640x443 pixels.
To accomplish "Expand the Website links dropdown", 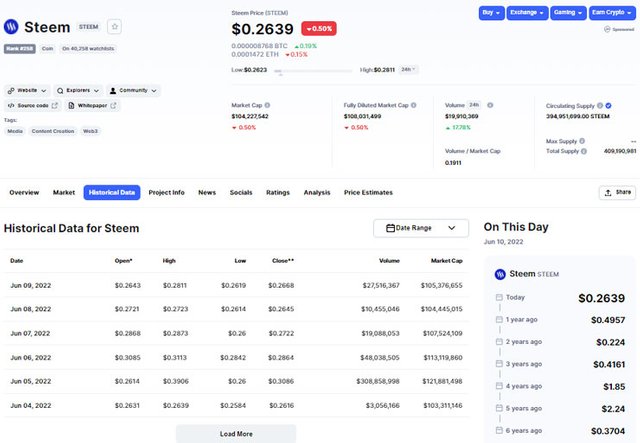I will point(27,90).
